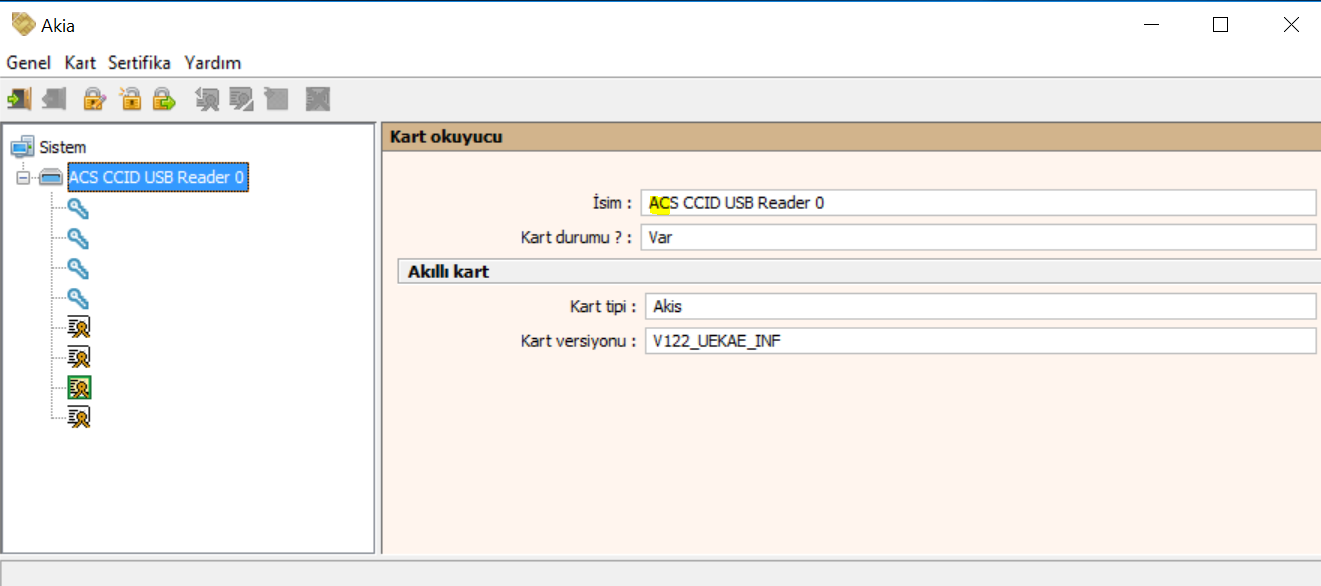The height and width of the screenshot is (586, 1321).
Task: Click the padlock with pencil change-PIN icon
Action: tap(94, 98)
